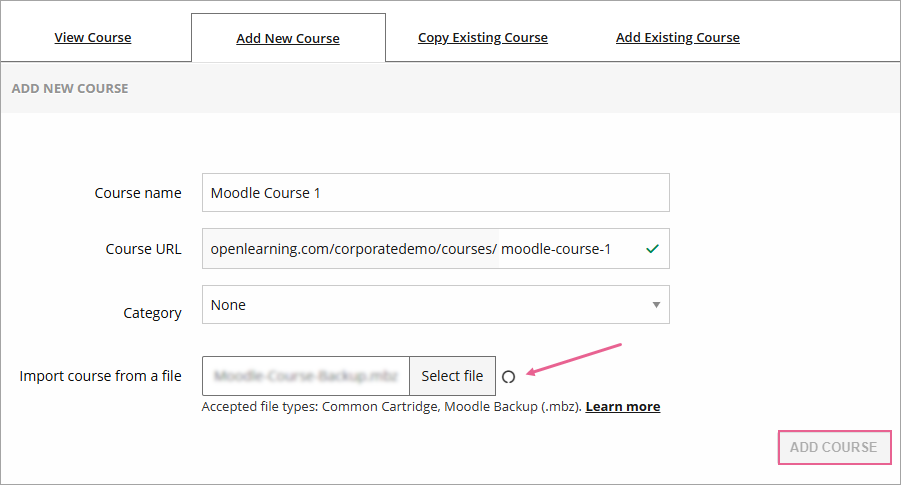The image size is (901, 485).
Task: Click the green URL validation checkmark
Action: pos(652,249)
